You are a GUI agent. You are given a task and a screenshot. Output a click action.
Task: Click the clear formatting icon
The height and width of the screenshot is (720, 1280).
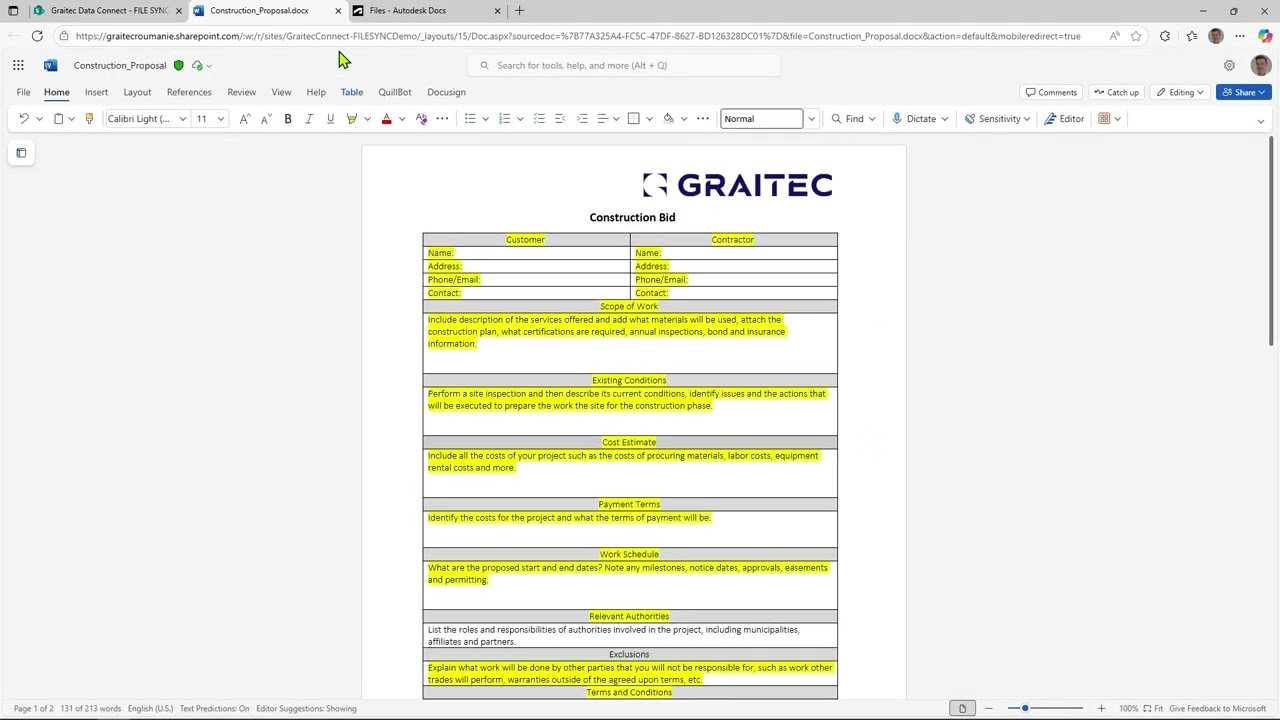[421, 119]
